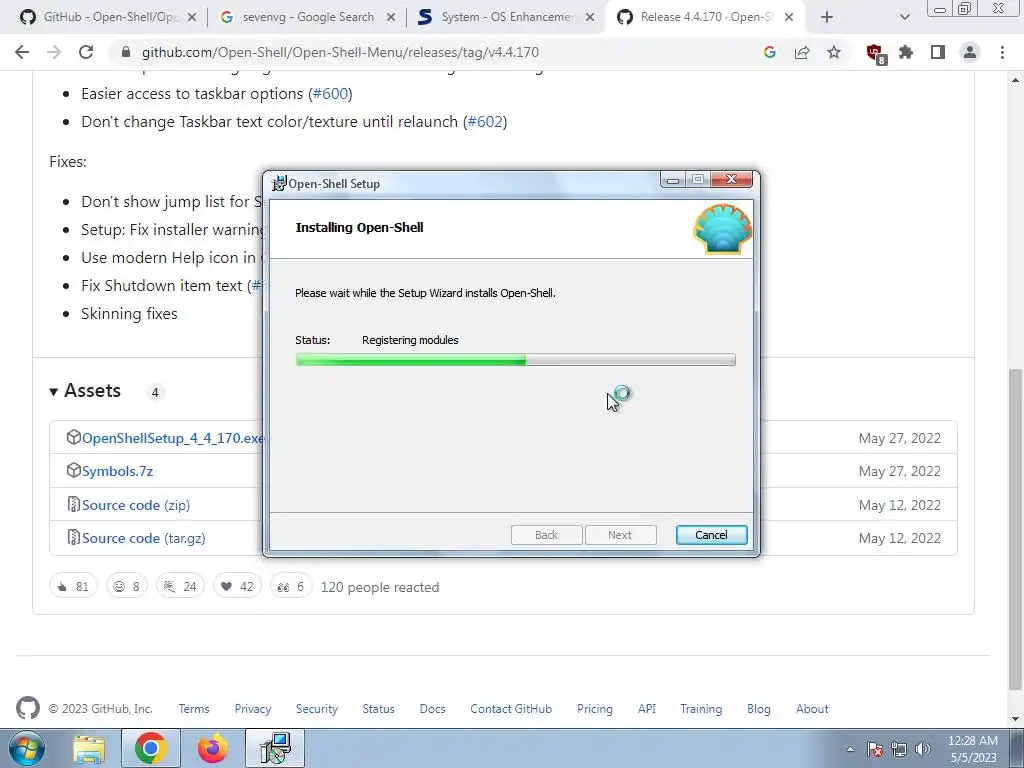Open Chrome from the taskbar
Viewport: 1024px width, 768px height.
point(151,748)
